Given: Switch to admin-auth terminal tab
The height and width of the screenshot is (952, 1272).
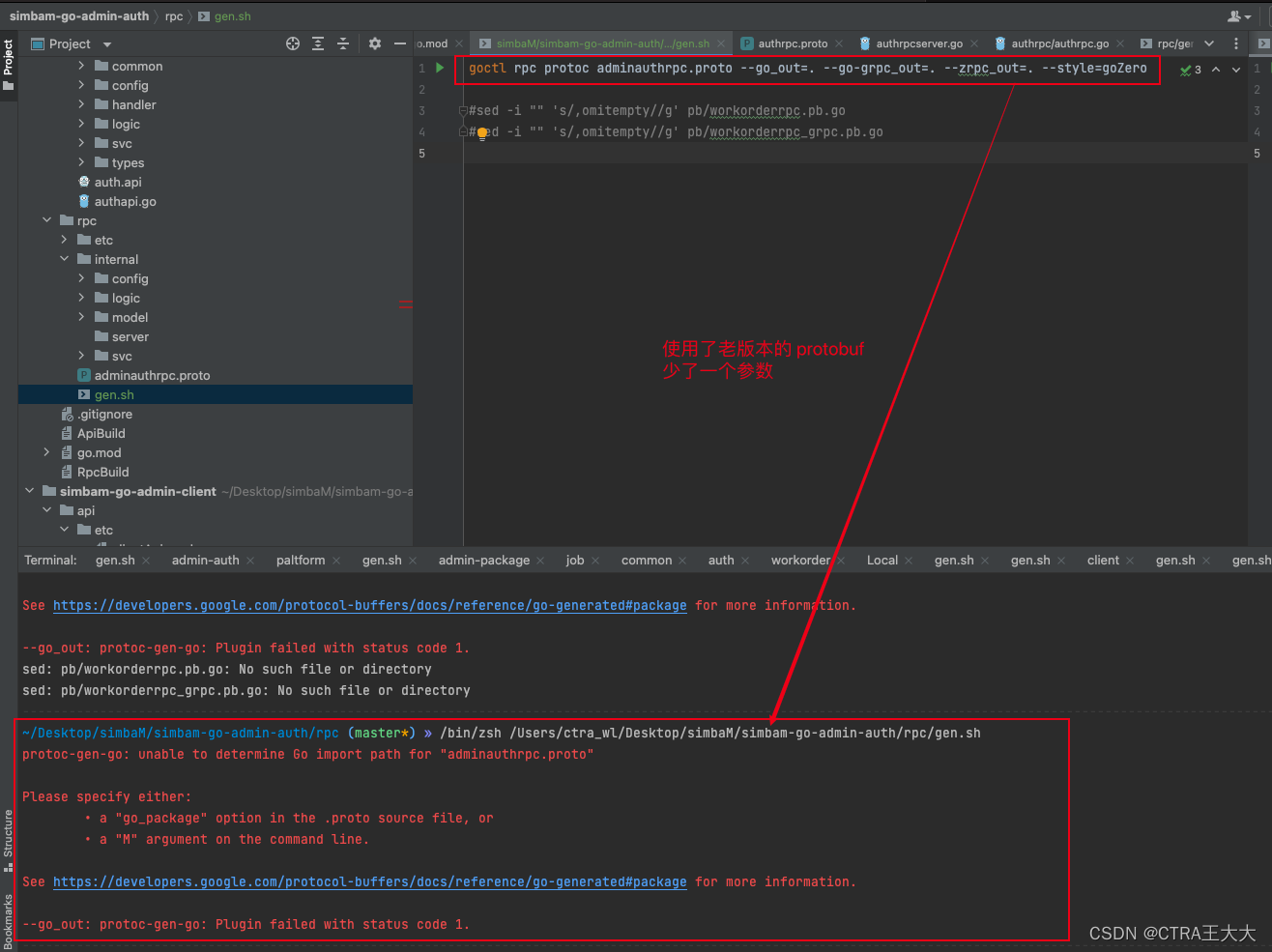Looking at the screenshot, I should pyautogui.click(x=205, y=560).
